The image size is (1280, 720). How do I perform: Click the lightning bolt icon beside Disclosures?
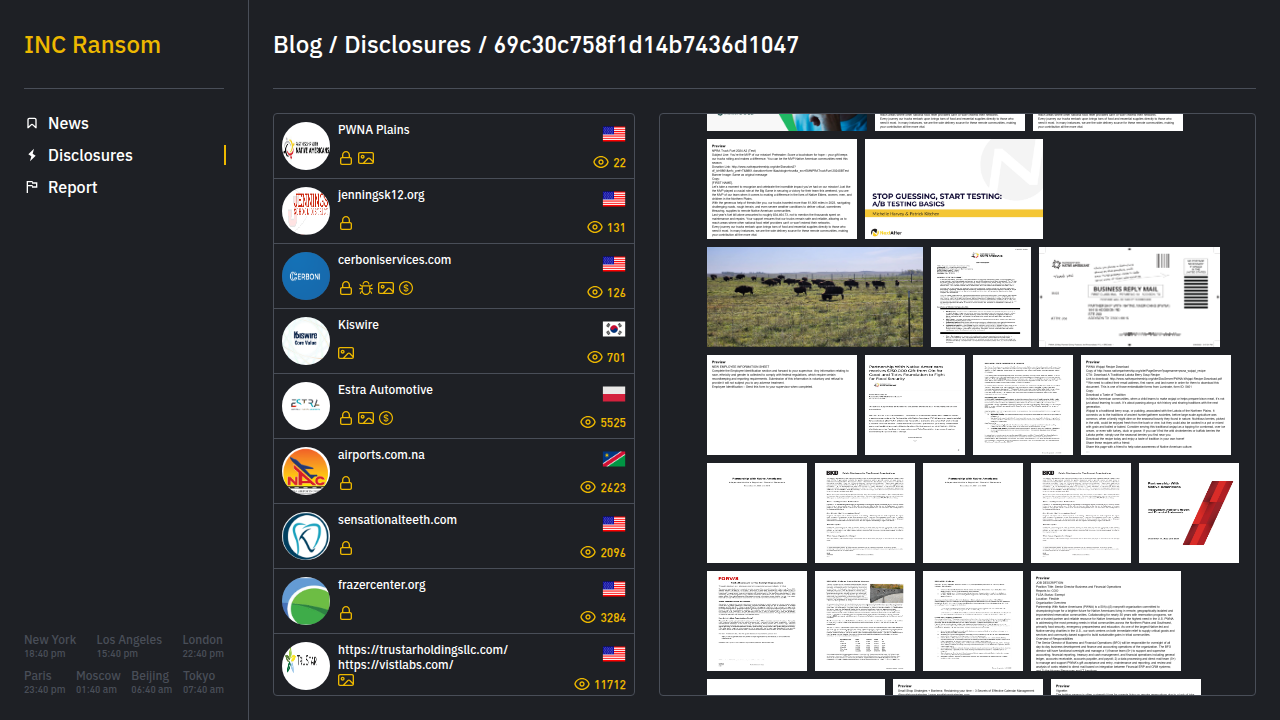pos(32,155)
